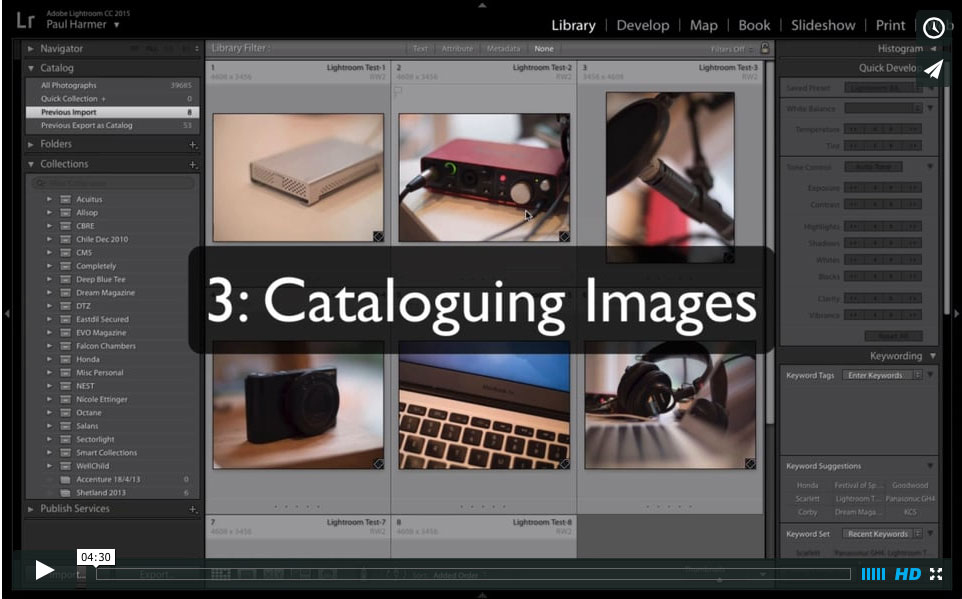962x599 pixels.
Task: Open the Paul Harmer identity plate dropdown
Action: tap(83, 25)
